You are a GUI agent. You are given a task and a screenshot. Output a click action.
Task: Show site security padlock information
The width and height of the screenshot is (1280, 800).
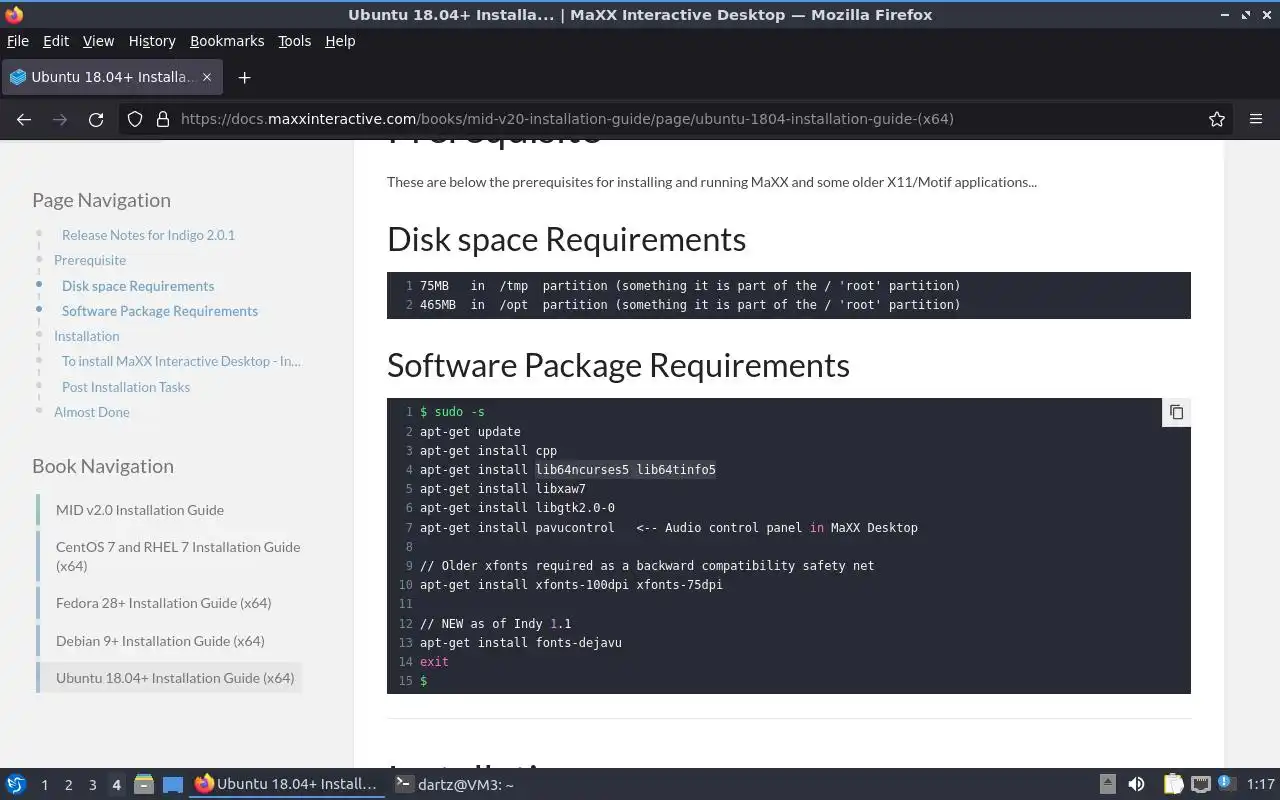coord(162,119)
